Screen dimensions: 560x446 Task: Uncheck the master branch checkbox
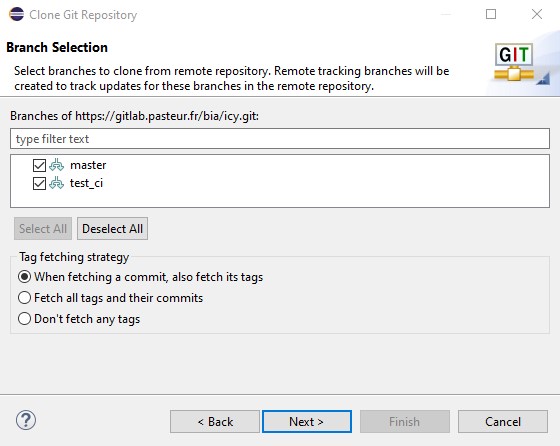pos(39,165)
